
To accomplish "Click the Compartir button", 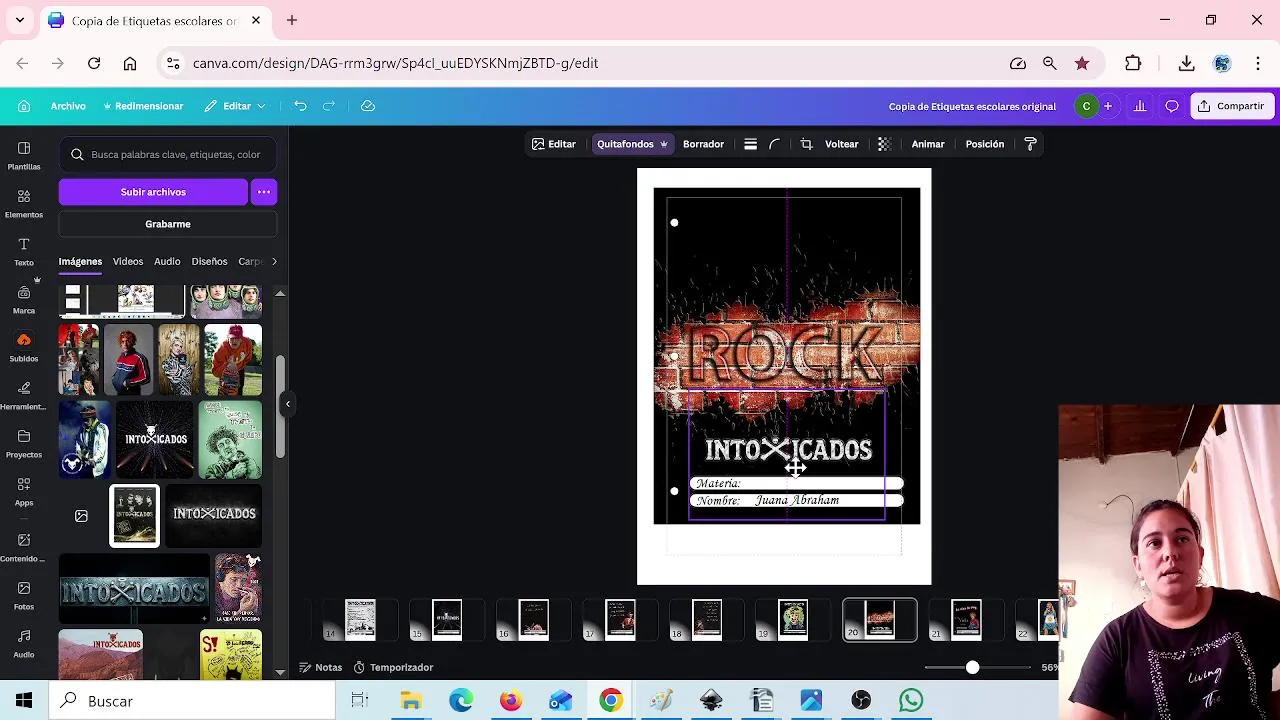I will 1232,106.
